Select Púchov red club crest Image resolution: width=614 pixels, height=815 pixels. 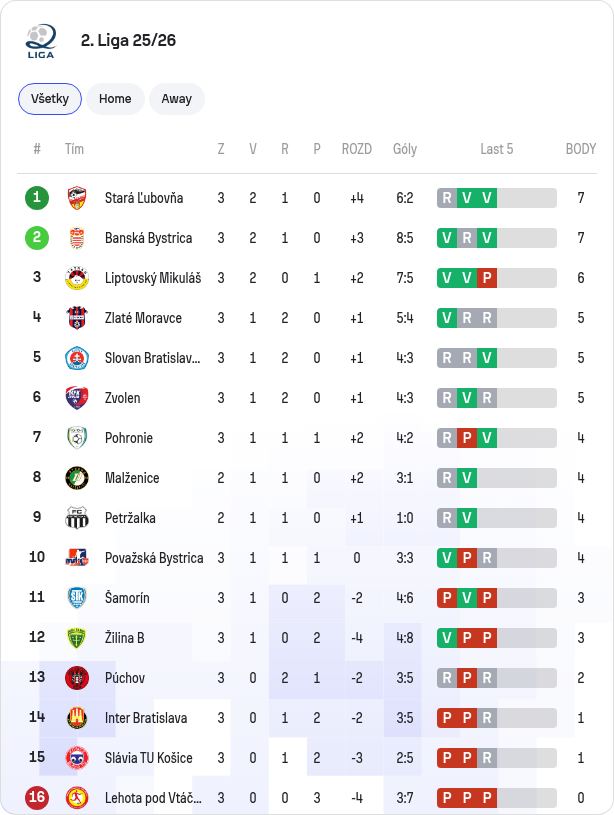point(77,678)
